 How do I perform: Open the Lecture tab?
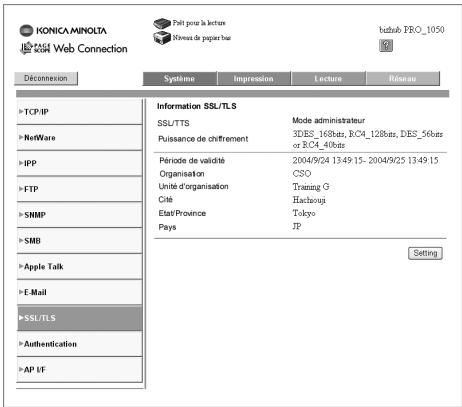[x=328, y=79]
